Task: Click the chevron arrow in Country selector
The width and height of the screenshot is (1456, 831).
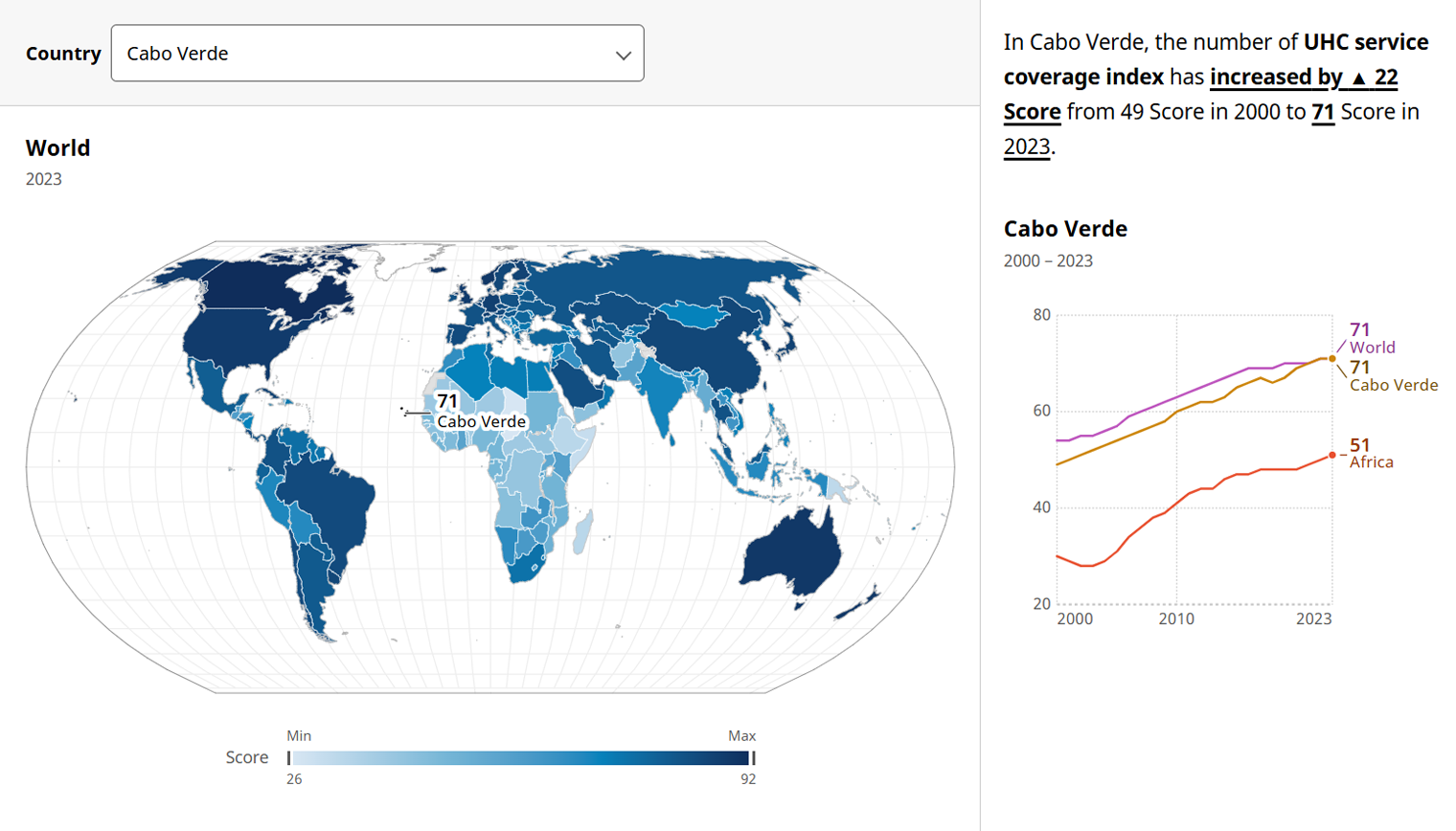Action: [624, 56]
